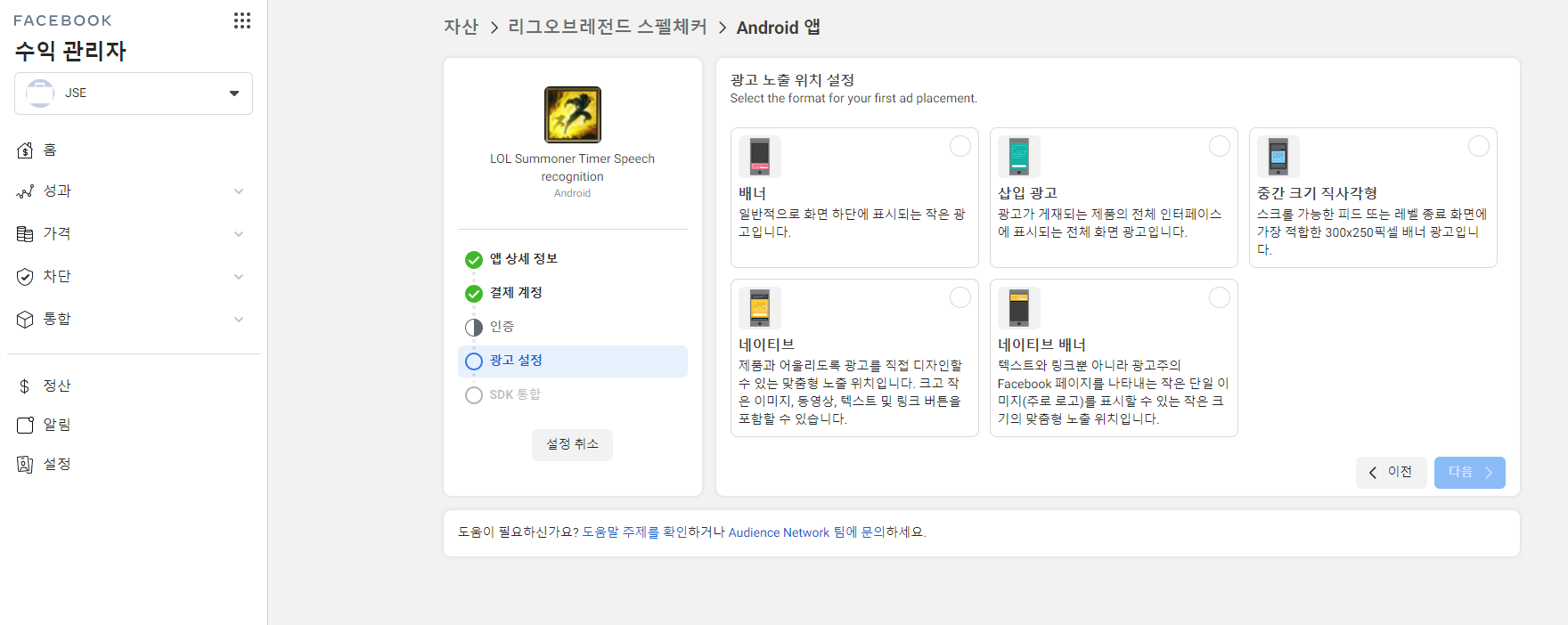The height and width of the screenshot is (625, 1568).
Task: Click the 이전 back button
Action: [1392, 473]
